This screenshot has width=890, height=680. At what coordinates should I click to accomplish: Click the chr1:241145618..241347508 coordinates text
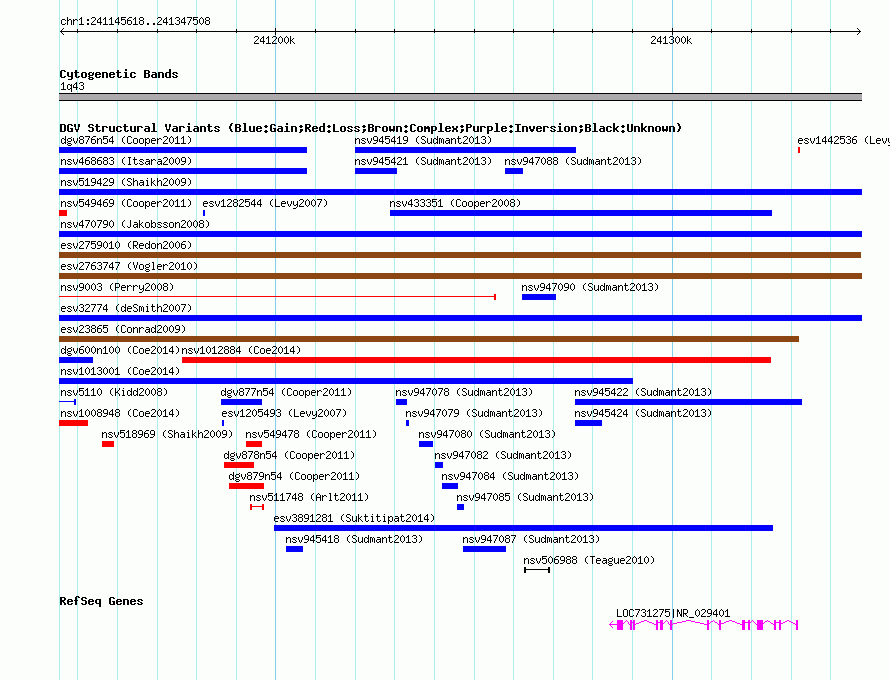135,21
